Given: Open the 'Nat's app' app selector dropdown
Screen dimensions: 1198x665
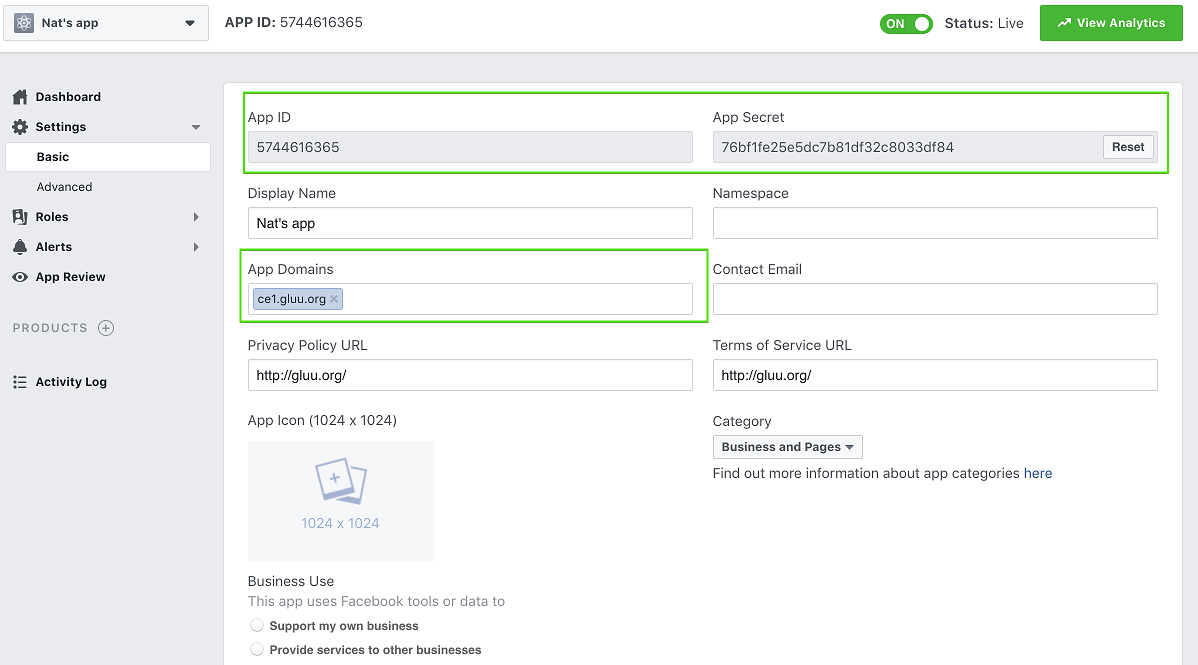Looking at the screenshot, I should (x=105, y=22).
